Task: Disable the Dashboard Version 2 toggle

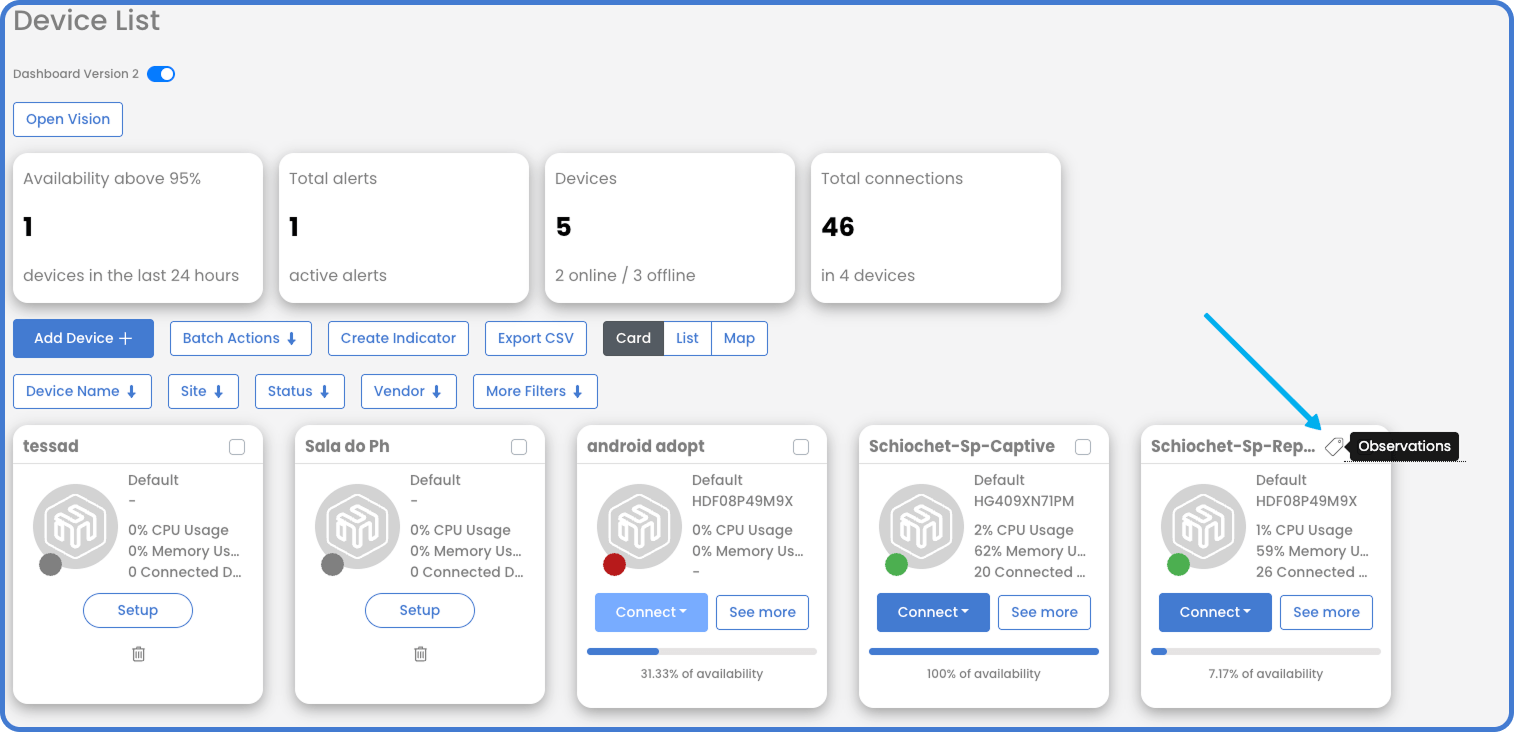Action: (160, 73)
